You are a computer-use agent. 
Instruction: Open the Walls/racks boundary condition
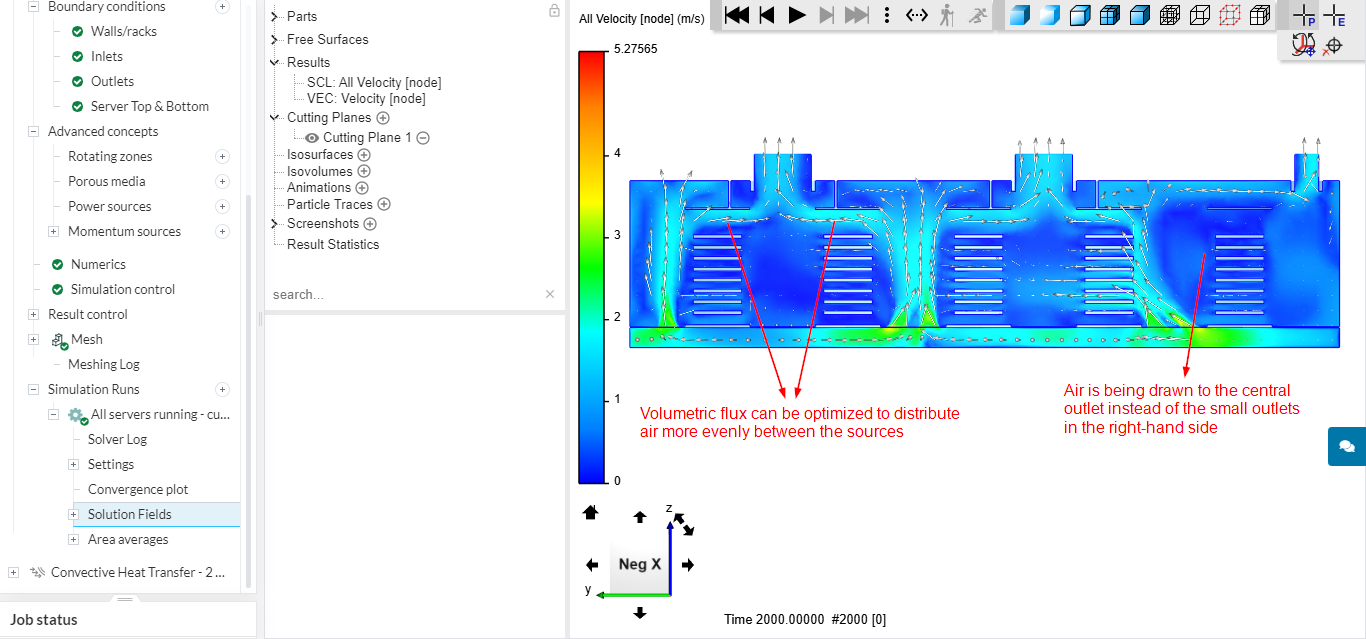(124, 31)
